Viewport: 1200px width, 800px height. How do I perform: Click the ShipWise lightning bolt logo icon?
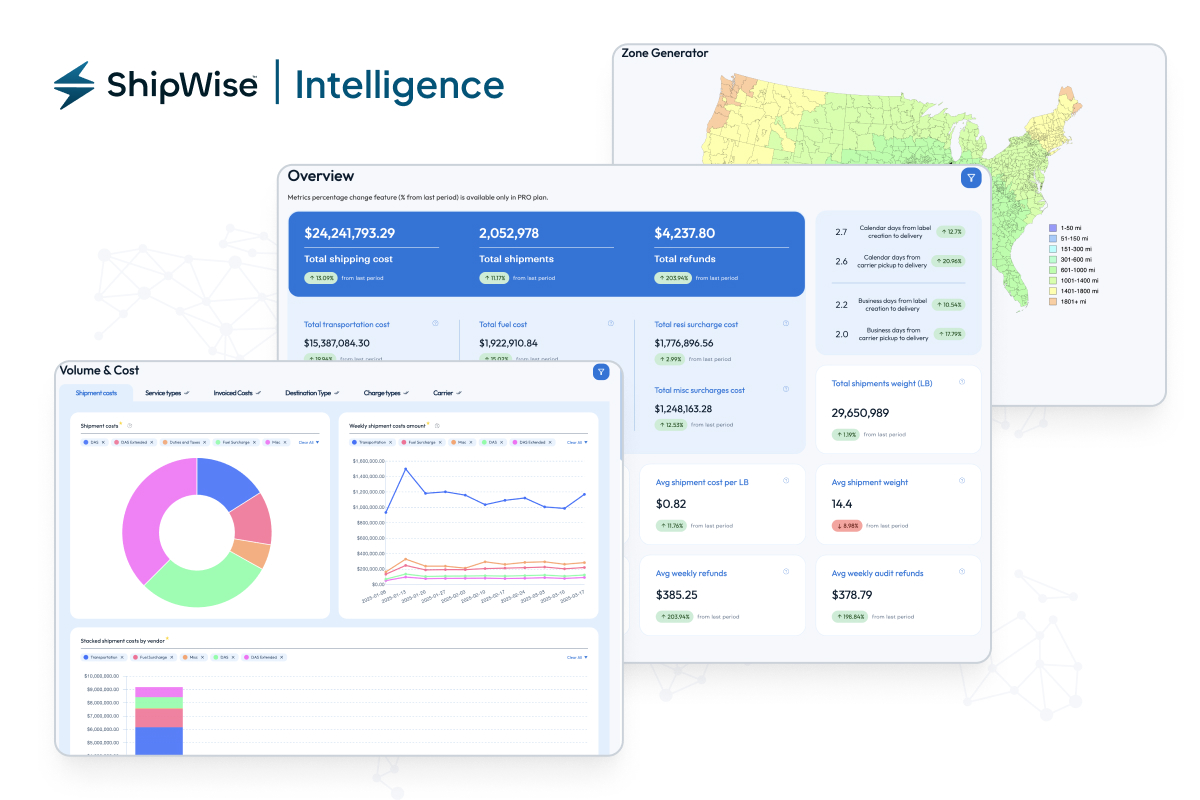point(72,86)
